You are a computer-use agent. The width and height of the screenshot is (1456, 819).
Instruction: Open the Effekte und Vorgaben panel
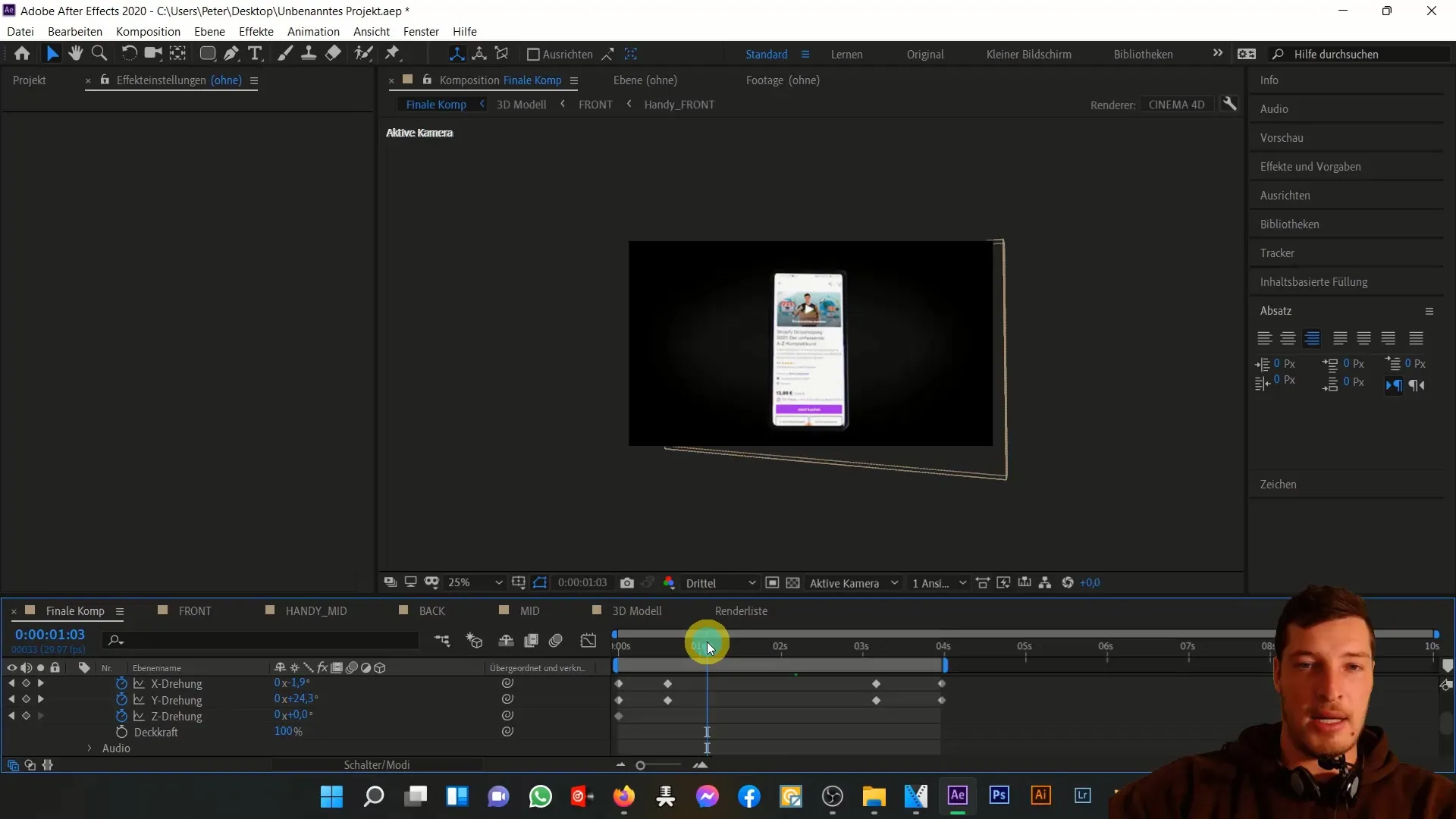[x=1310, y=167]
